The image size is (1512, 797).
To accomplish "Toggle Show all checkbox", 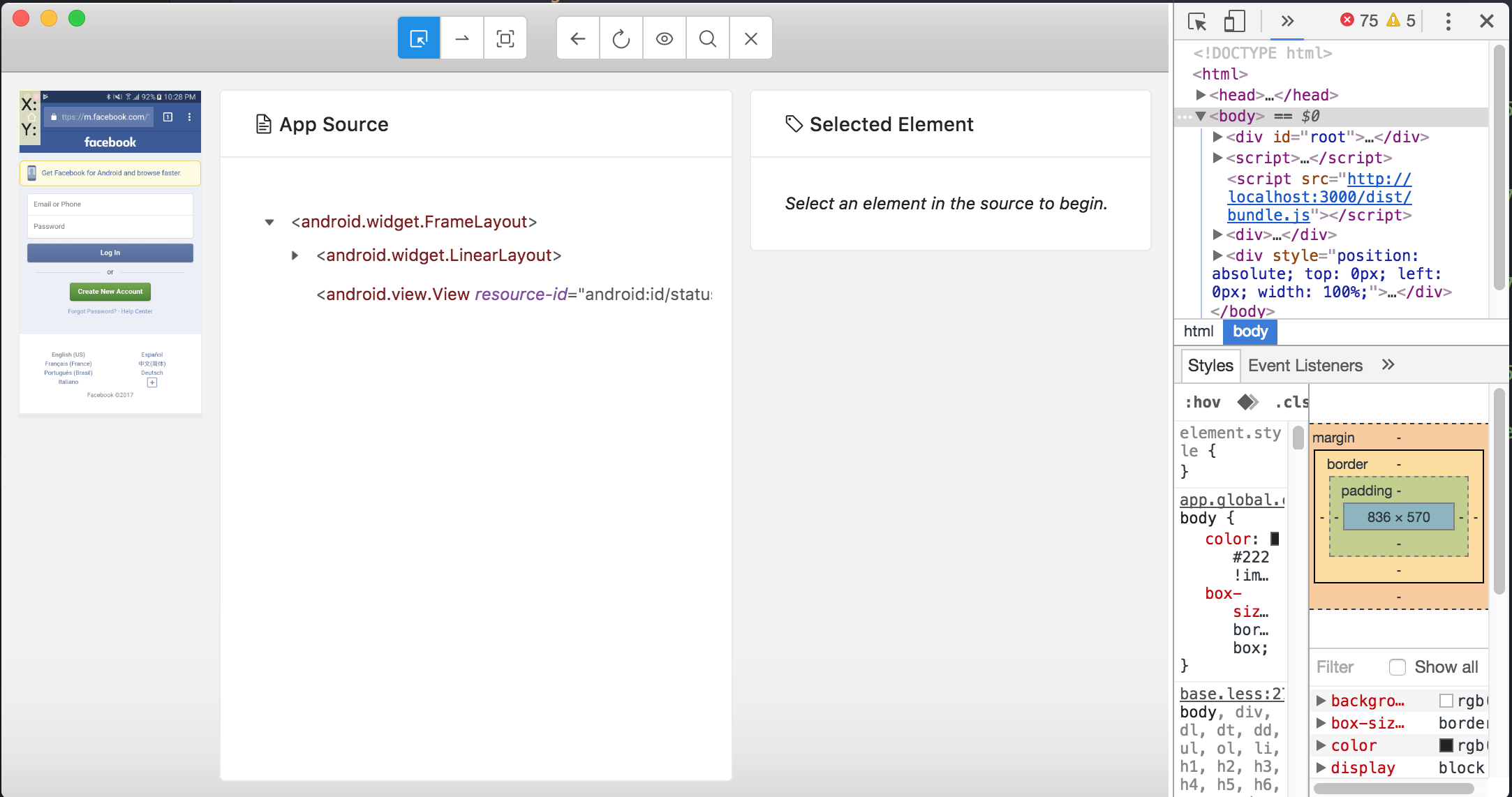I will click(1397, 667).
